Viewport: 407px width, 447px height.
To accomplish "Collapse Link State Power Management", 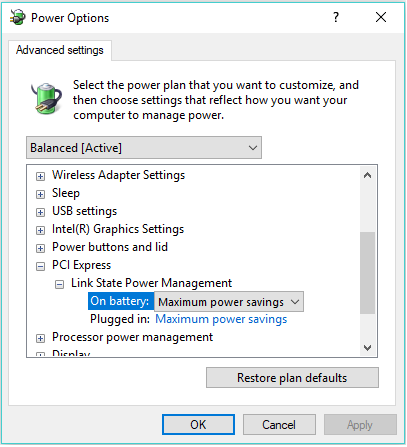I will pos(59,284).
